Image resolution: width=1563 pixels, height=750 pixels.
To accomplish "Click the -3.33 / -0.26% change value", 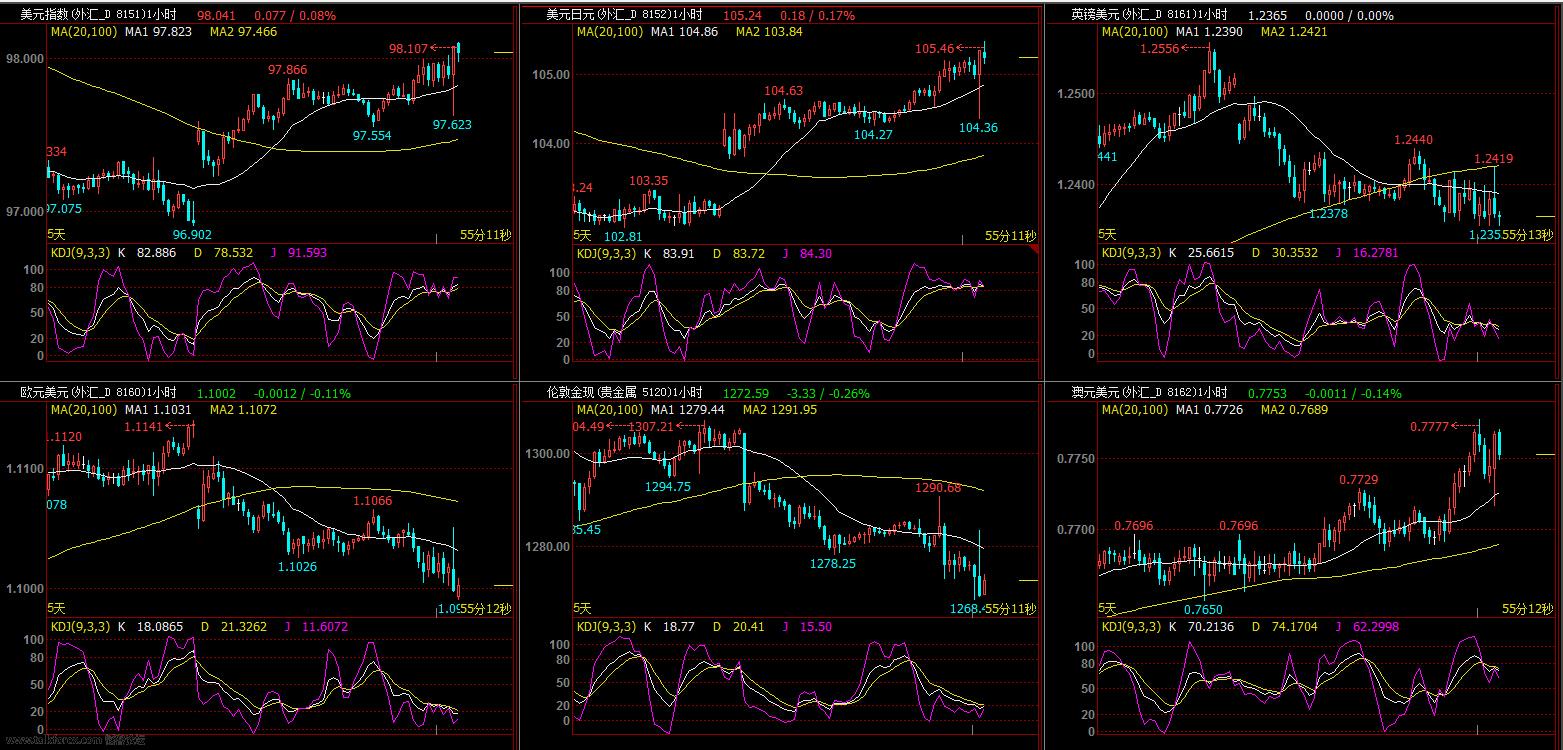I will 829,394.
